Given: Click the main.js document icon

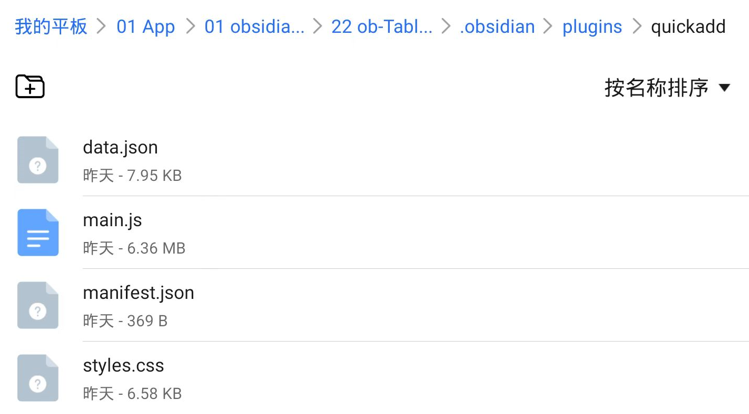Looking at the screenshot, I should click(x=38, y=233).
